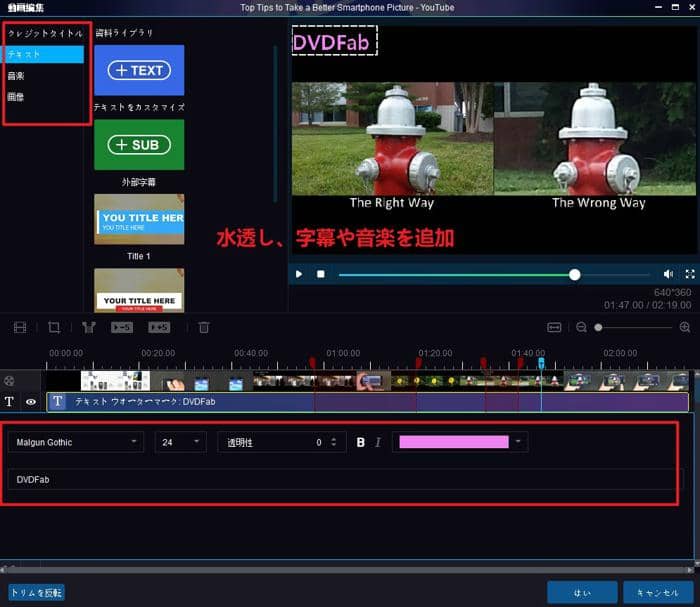This screenshot has height=607, width=700.
Task: Click the 01:47:00 / 02:19:00 time display
Action: pyautogui.click(x=647, y=305)
